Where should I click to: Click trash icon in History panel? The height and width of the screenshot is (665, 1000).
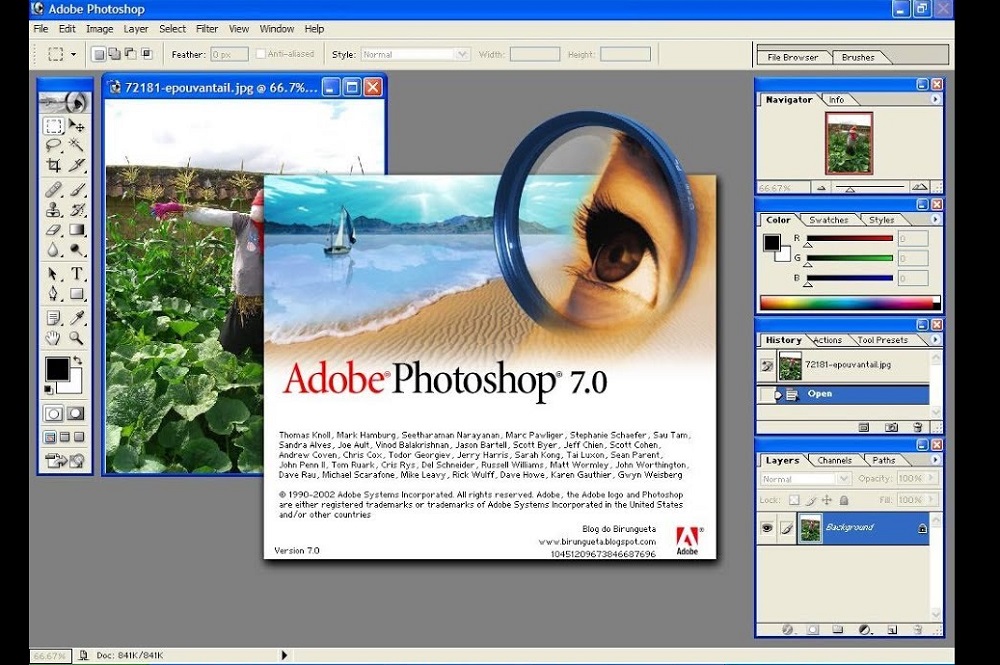917,427
